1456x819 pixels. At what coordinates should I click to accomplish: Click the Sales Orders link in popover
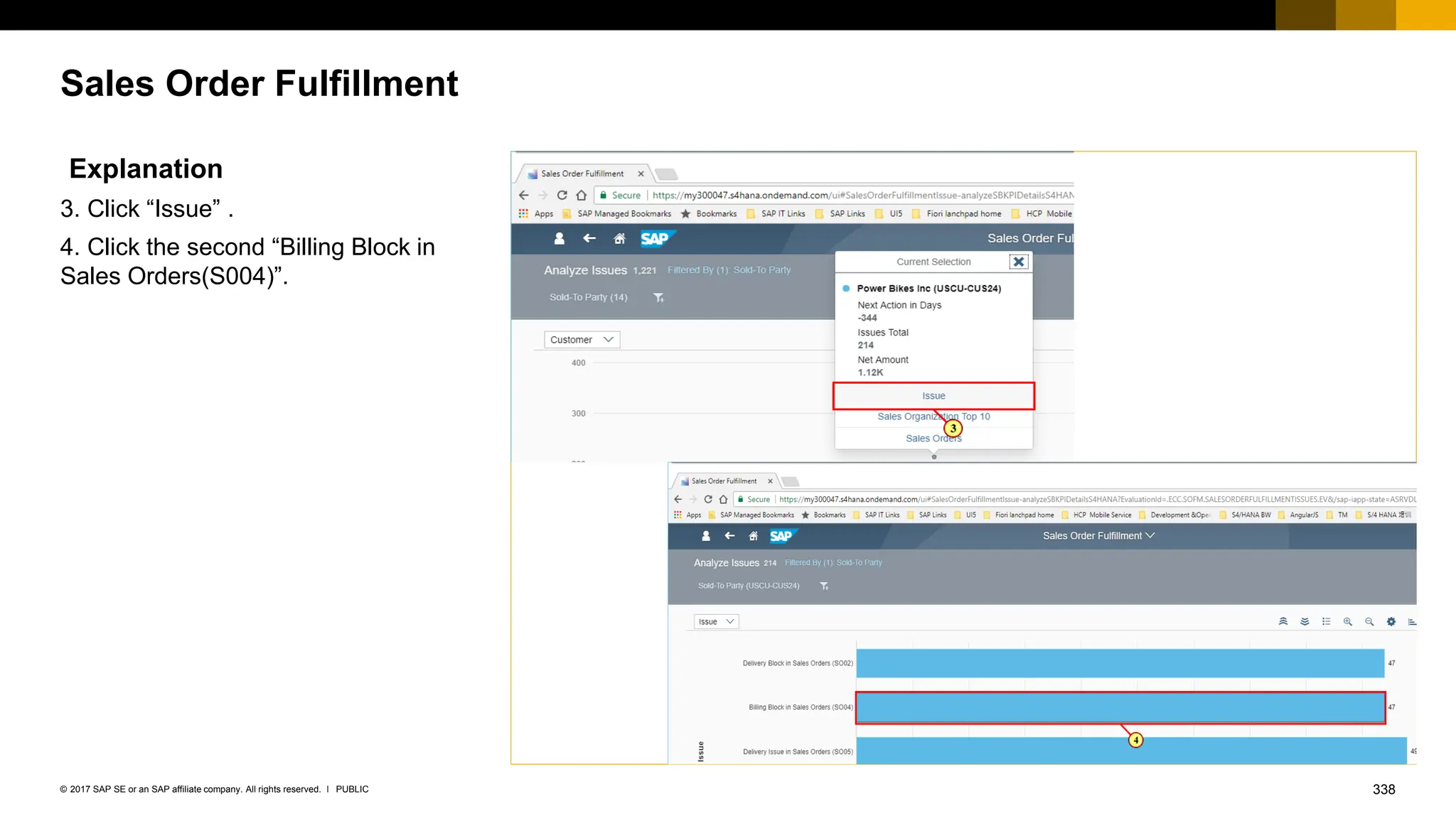933,439
